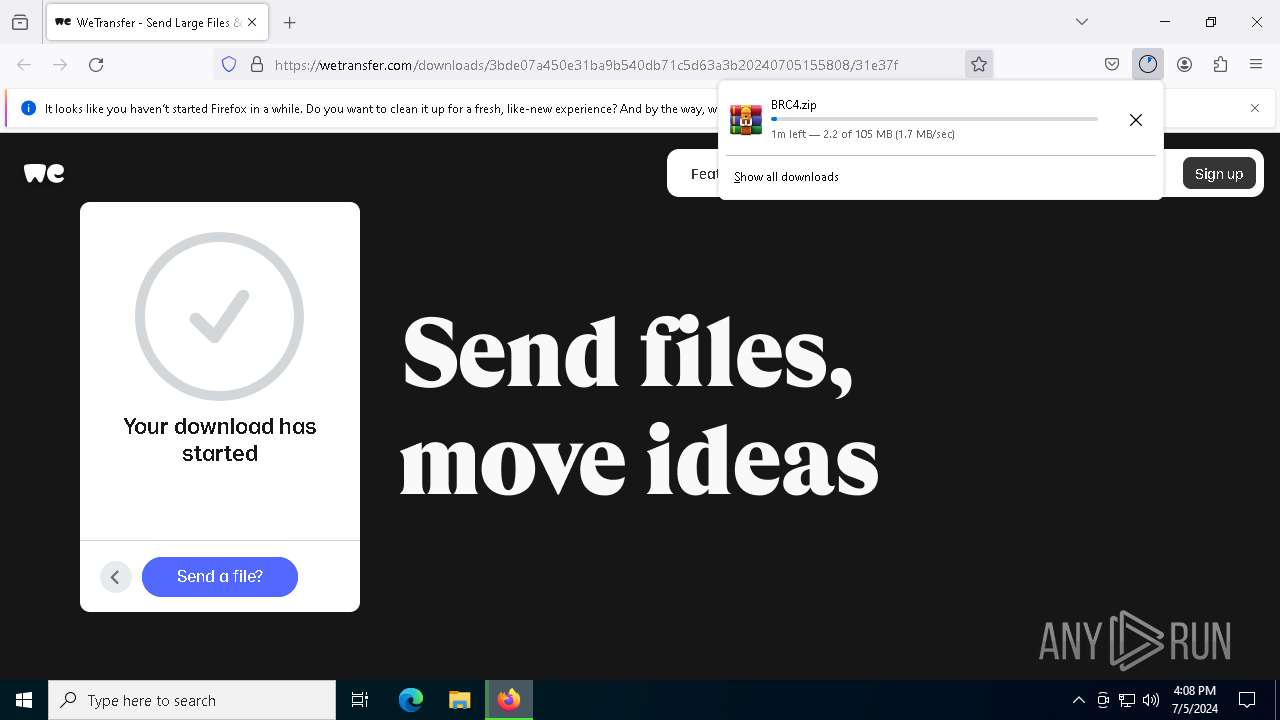This screenshot has height=720, width=1280.
Task: Click the Sign up button
Action: pyautogui.click(x=1219, y=173)
